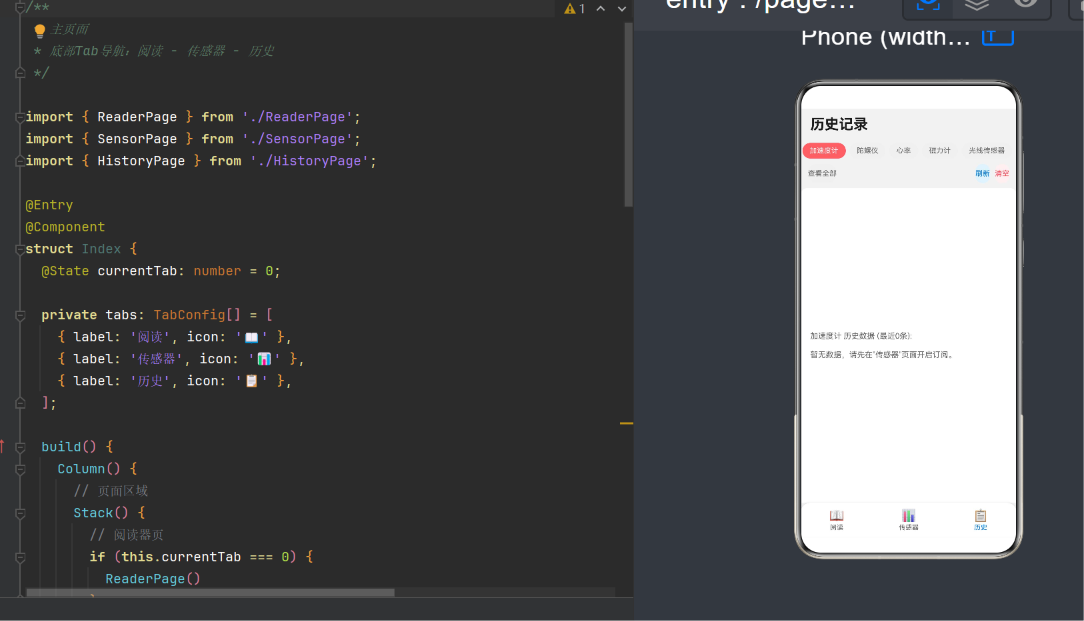Select the 磁力计 chip in phone preview
Screen dimensions: 1084x621
click(x=940, y=151)
